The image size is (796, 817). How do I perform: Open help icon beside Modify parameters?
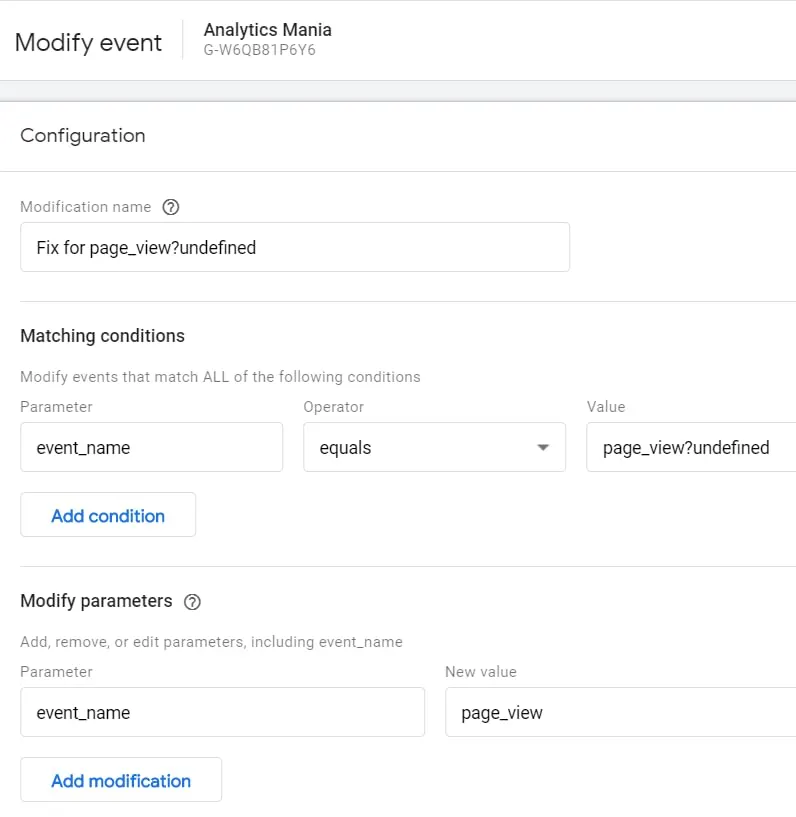click(192, 602)
